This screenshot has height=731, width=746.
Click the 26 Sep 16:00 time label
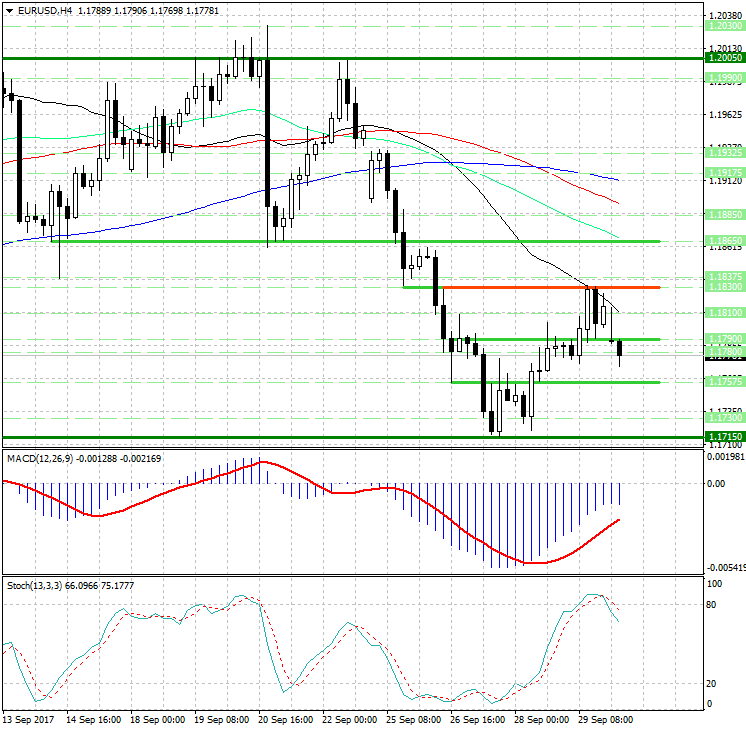478,720
